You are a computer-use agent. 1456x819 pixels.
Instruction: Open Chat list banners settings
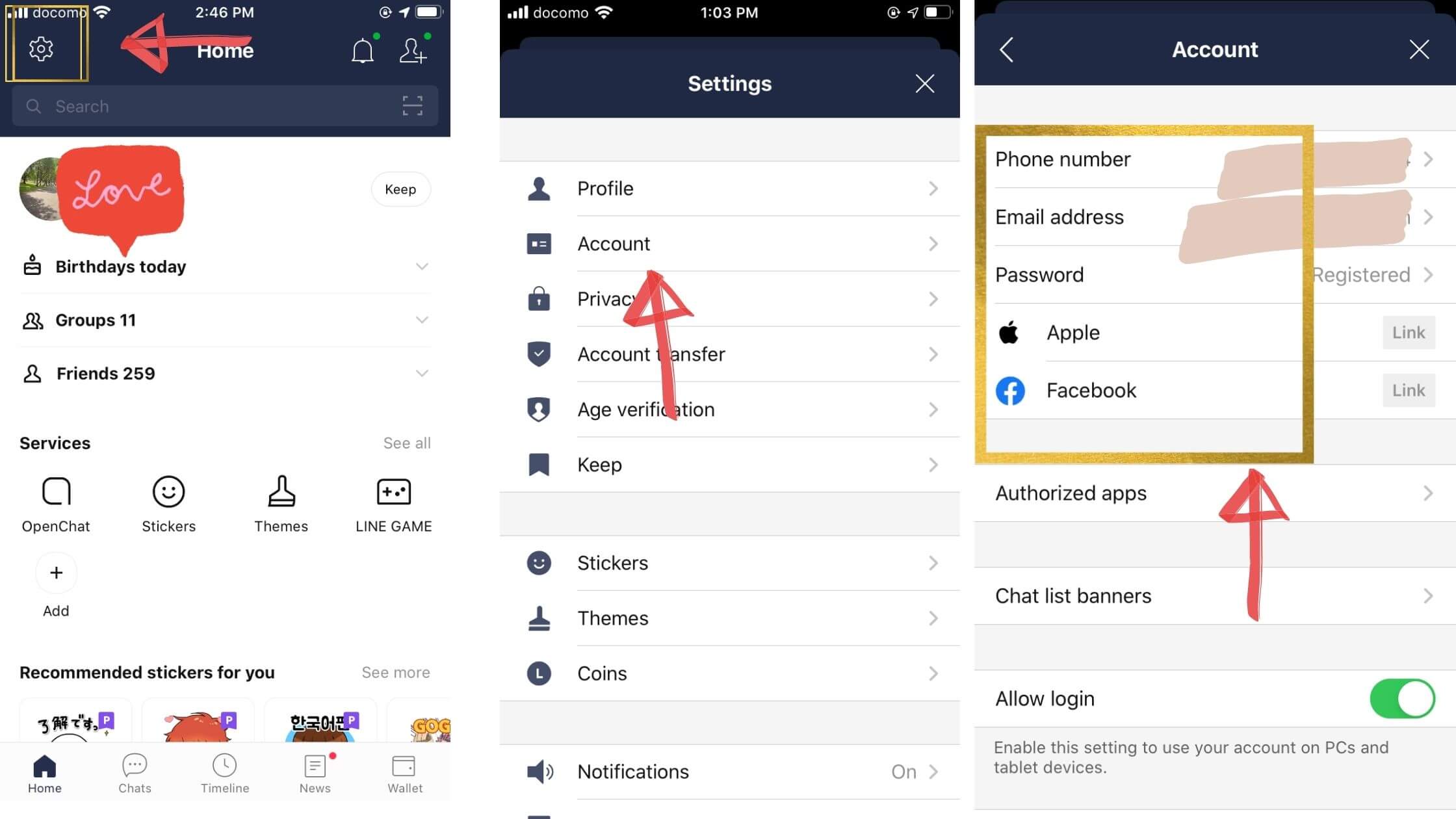point(1214,595)
